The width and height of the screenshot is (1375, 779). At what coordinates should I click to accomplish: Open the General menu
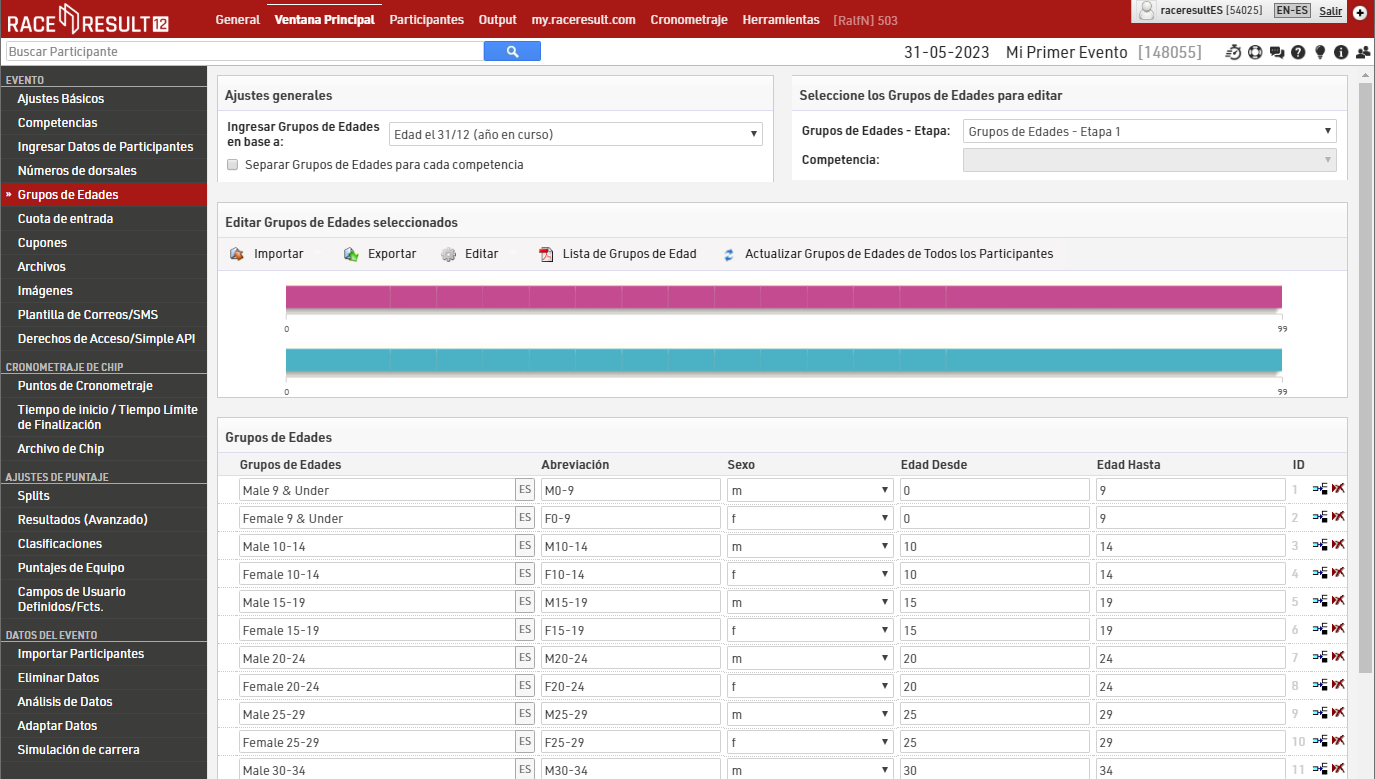click(237, 19)
